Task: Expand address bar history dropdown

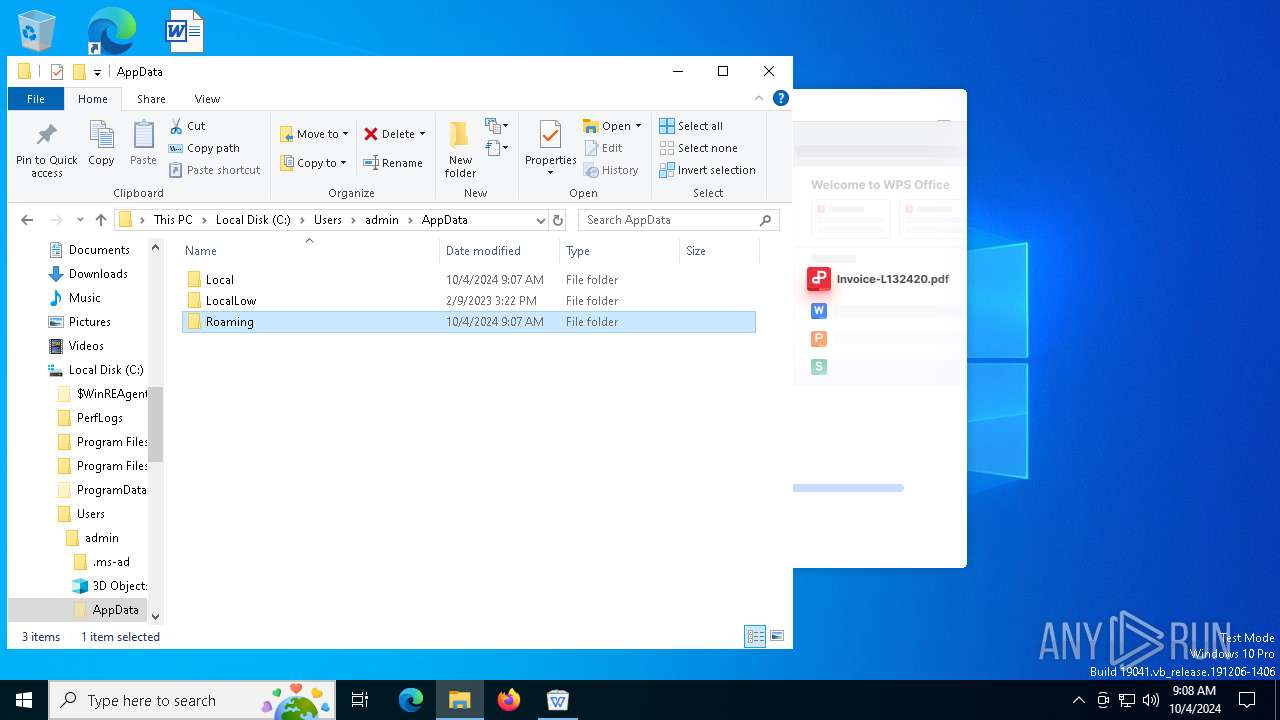Action: point(540,220)
